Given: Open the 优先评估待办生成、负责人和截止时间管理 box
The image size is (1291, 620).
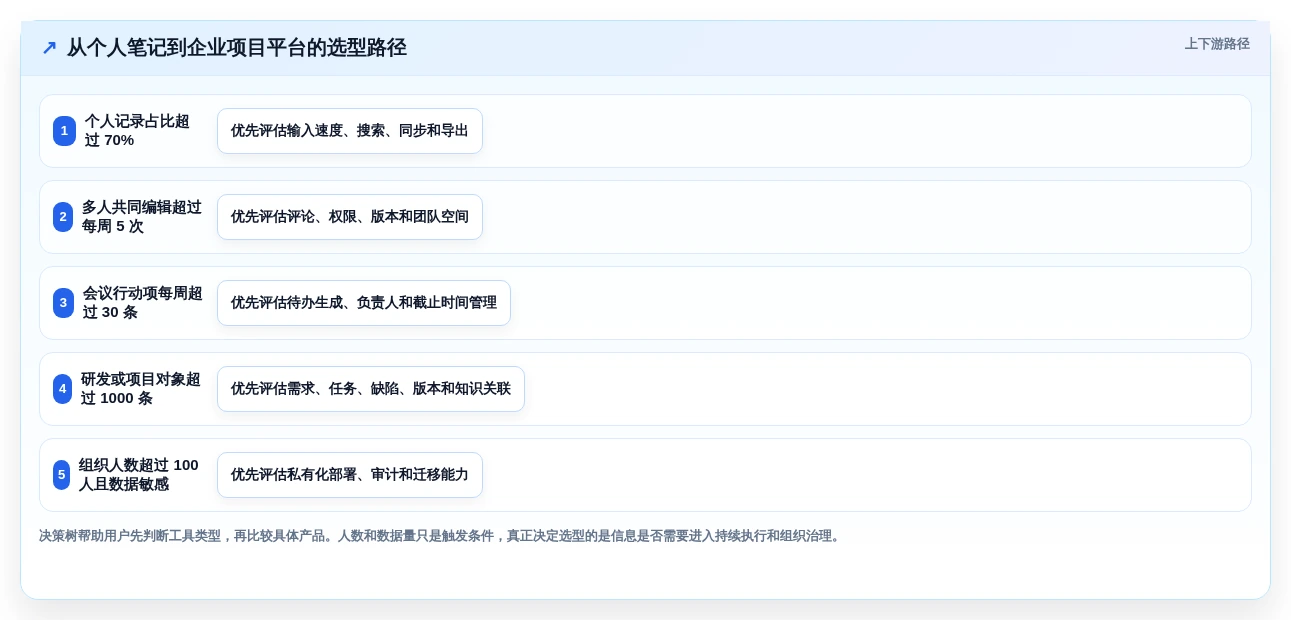Looking at the screenshot, I should (364, 303).
